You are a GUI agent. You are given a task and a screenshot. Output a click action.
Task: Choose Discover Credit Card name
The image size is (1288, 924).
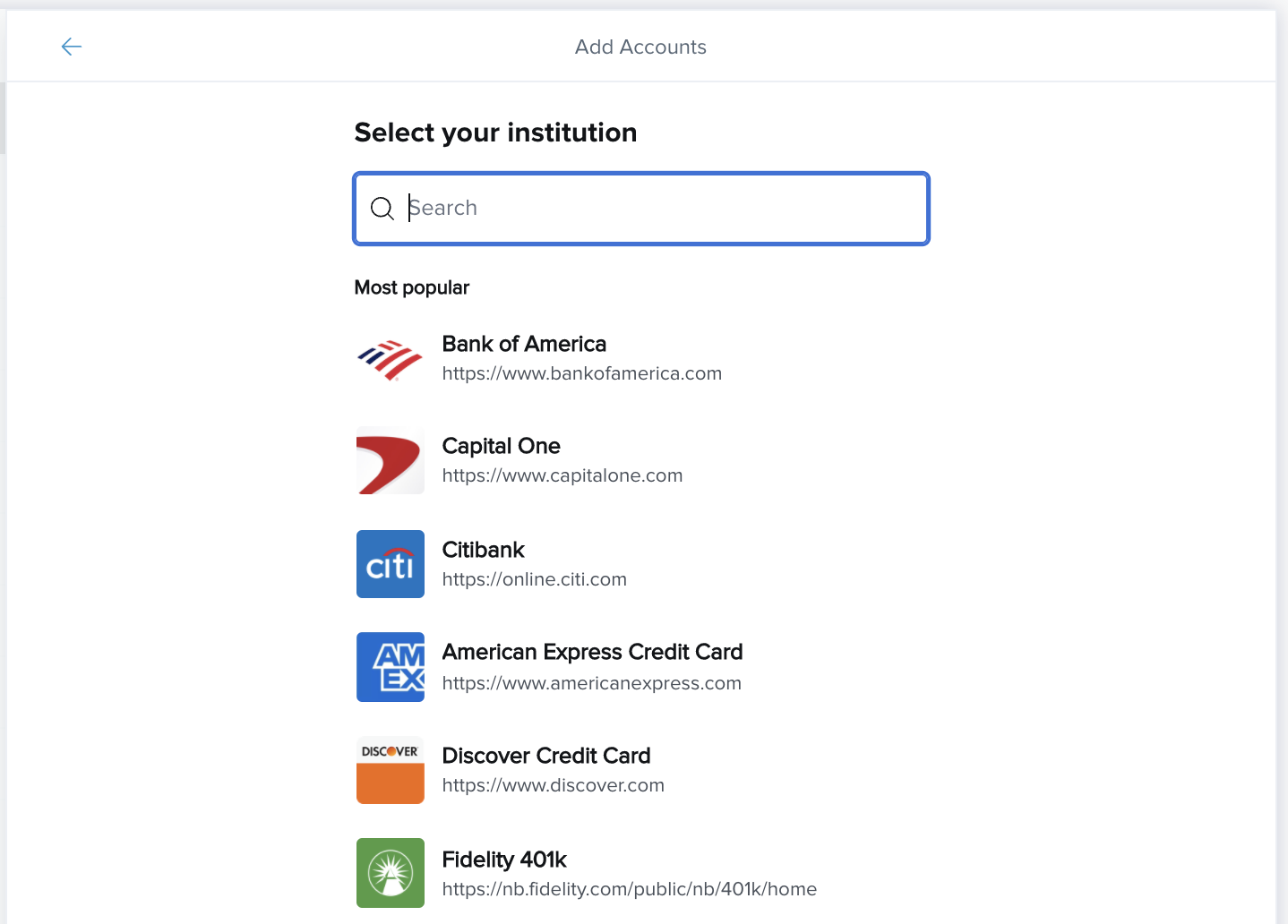[x=545, y=756]
